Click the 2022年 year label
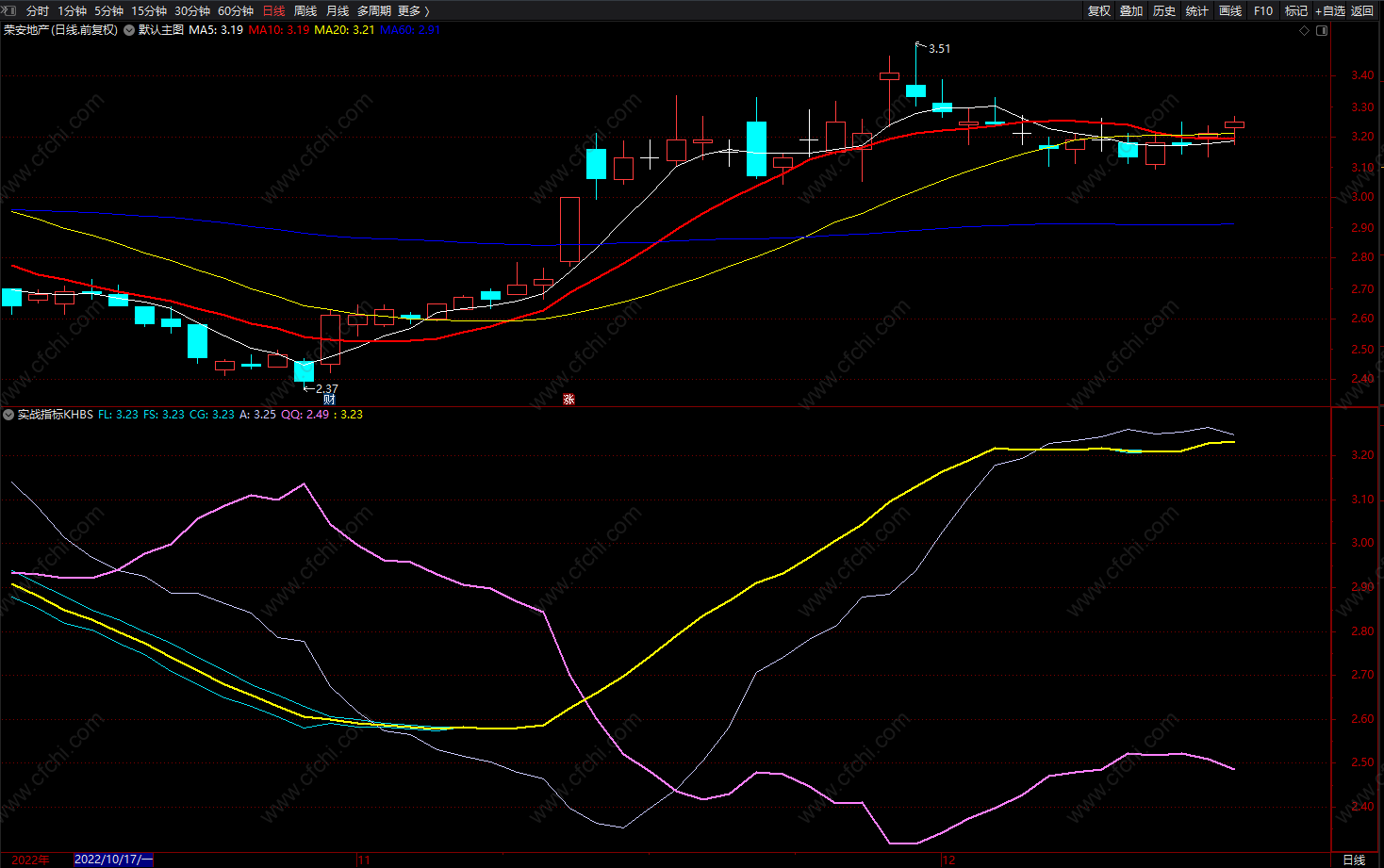1384x868 pixels. click(30, 860)
